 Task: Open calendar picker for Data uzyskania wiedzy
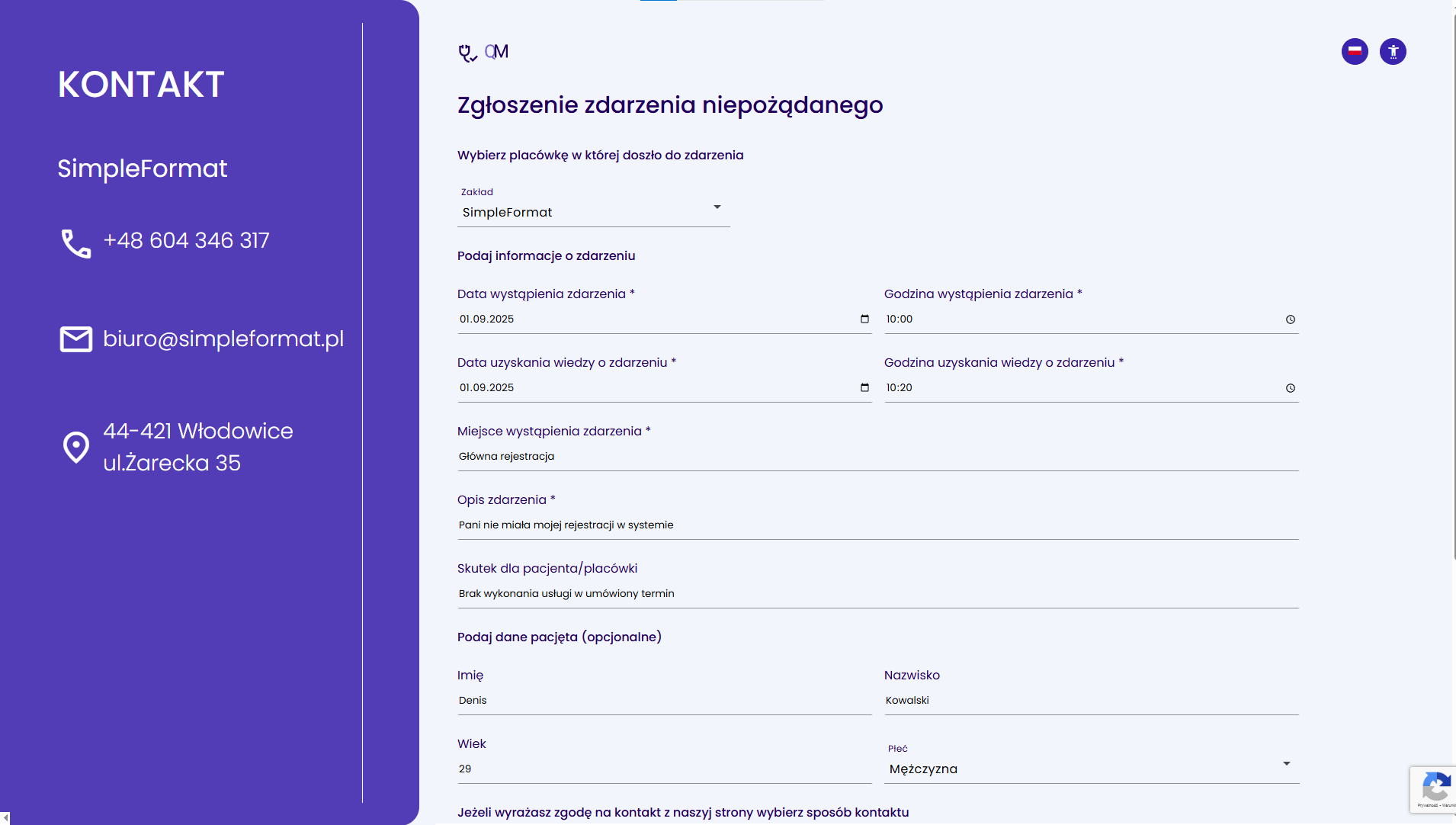pos(864,387)
